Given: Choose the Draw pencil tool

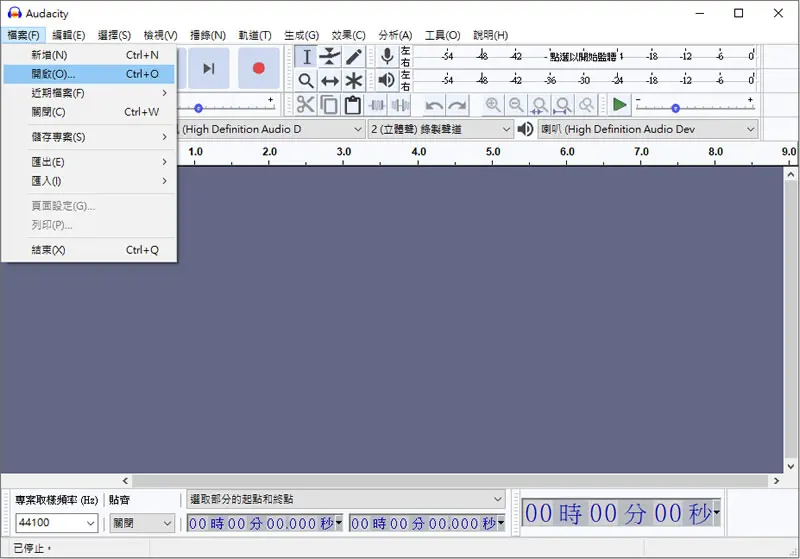Looking at the screenshot, I should 354,57.
